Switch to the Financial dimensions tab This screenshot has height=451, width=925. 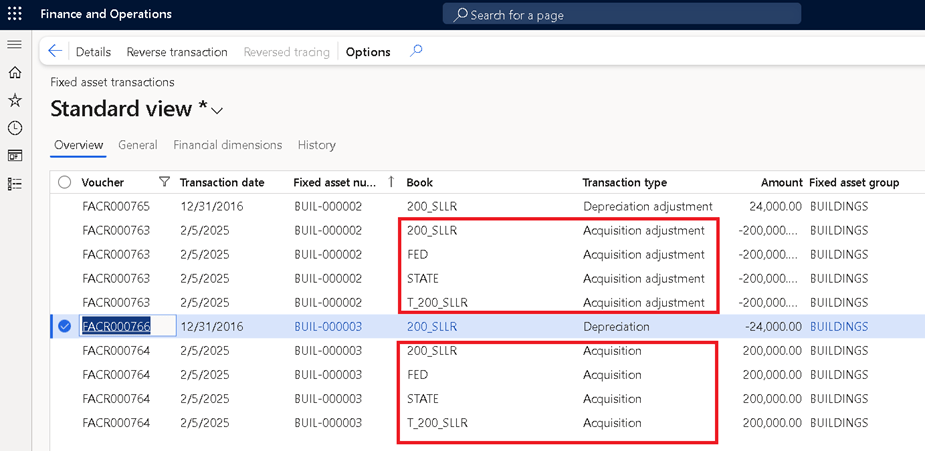point(227,145)
